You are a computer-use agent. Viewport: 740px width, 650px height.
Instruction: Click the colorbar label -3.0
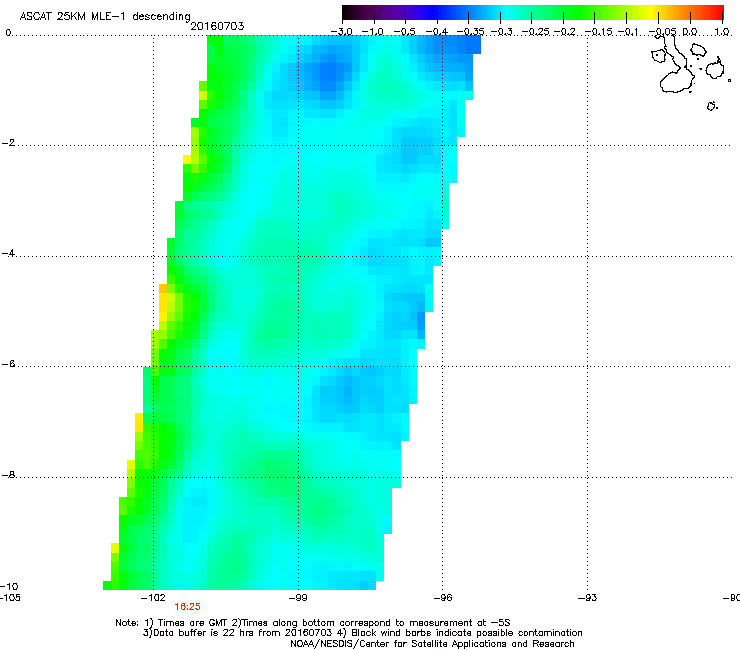(x=341, y=32)
